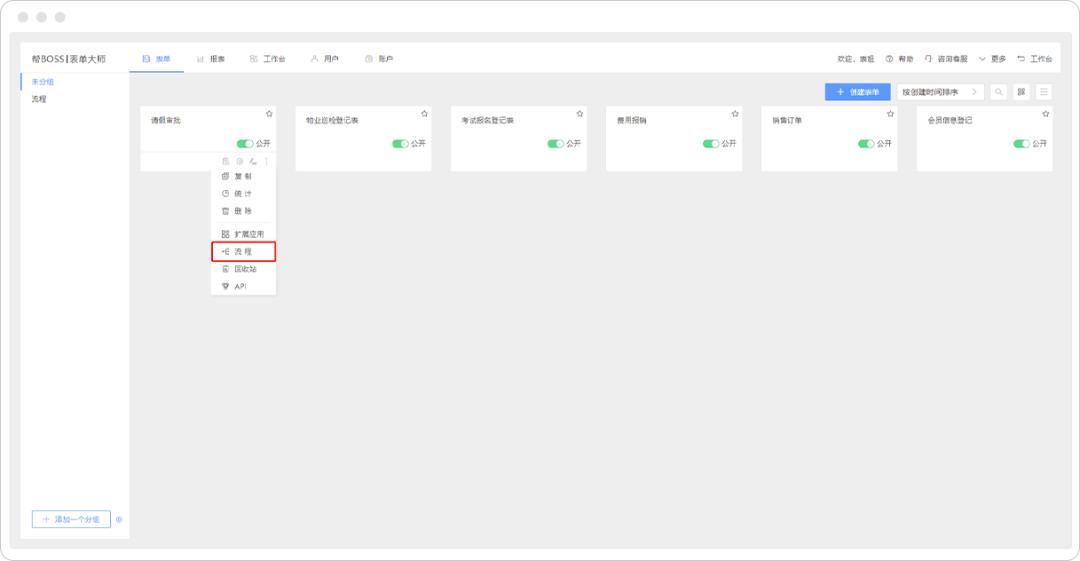
Task: Click the 工作台 return link at top right
Action: pos(1035,59)
